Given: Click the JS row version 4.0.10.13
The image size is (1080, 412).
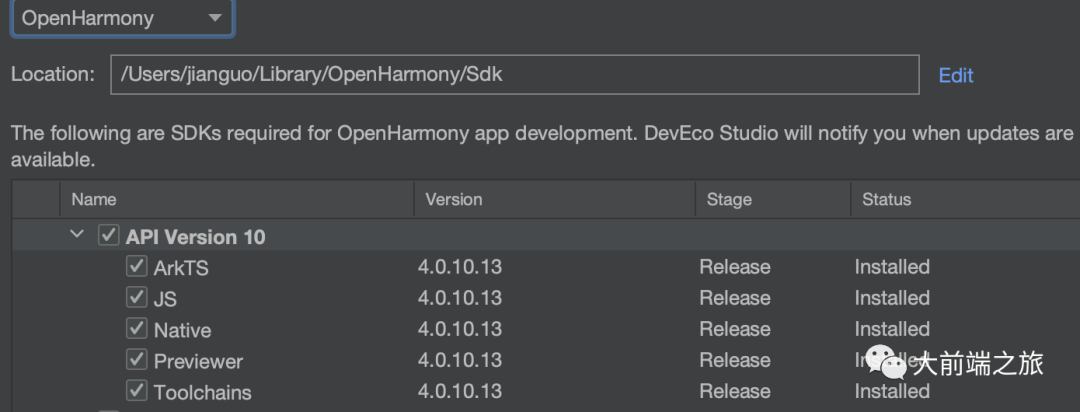Looking at the screenshot, I should [x=460, y=298].
